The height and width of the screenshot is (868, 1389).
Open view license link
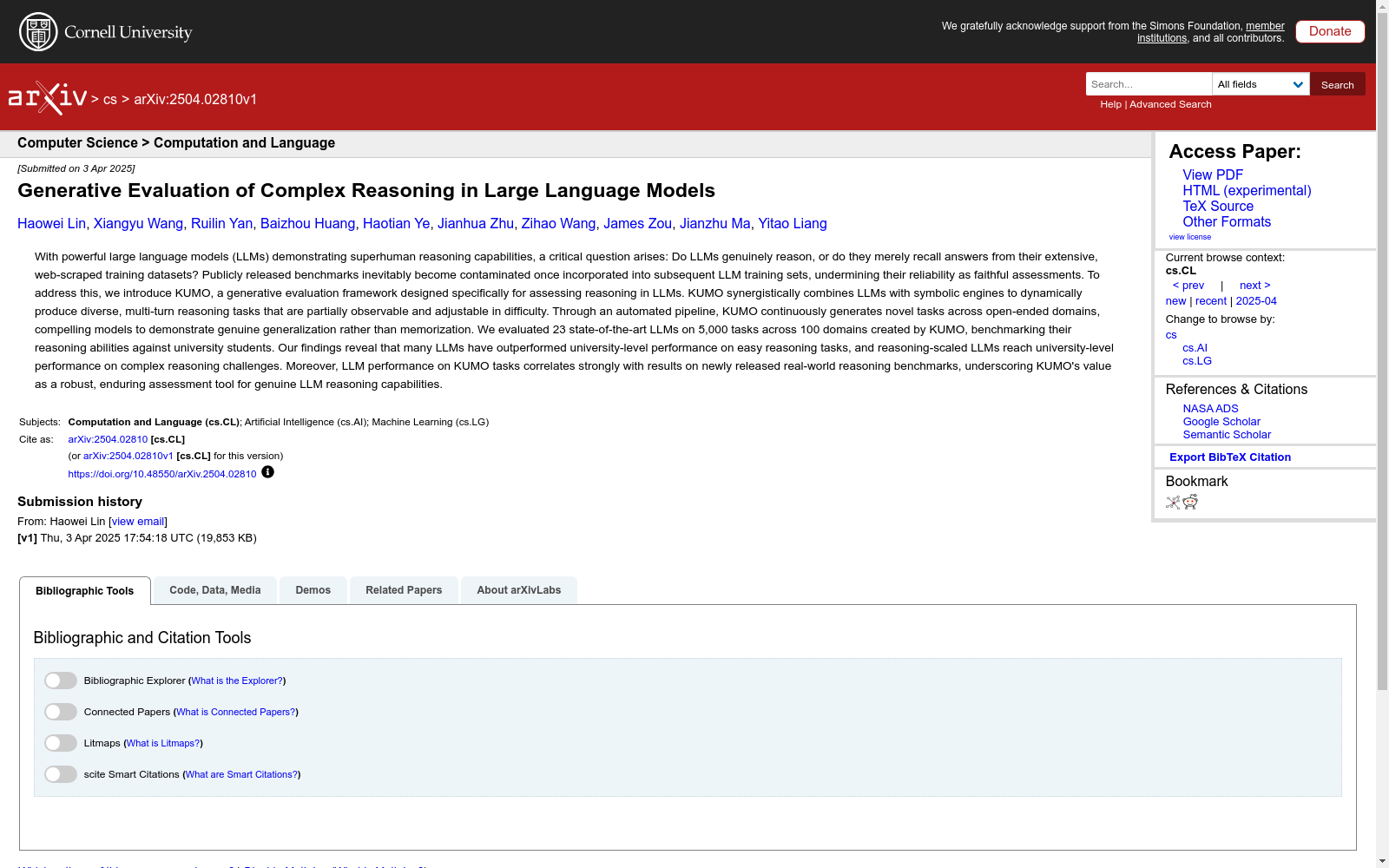coord(1190,237)
